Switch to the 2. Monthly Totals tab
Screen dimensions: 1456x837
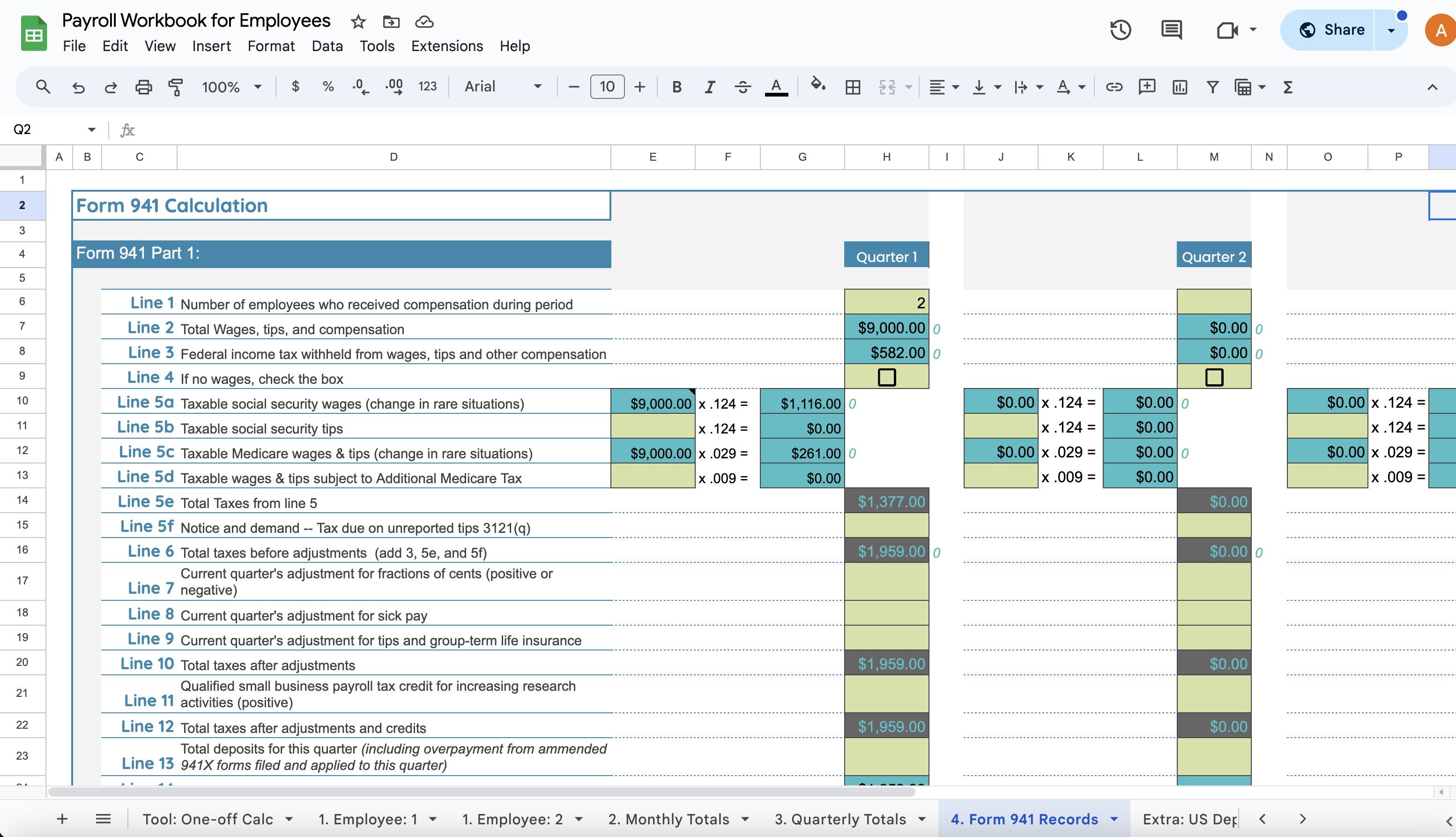point(668,819)
